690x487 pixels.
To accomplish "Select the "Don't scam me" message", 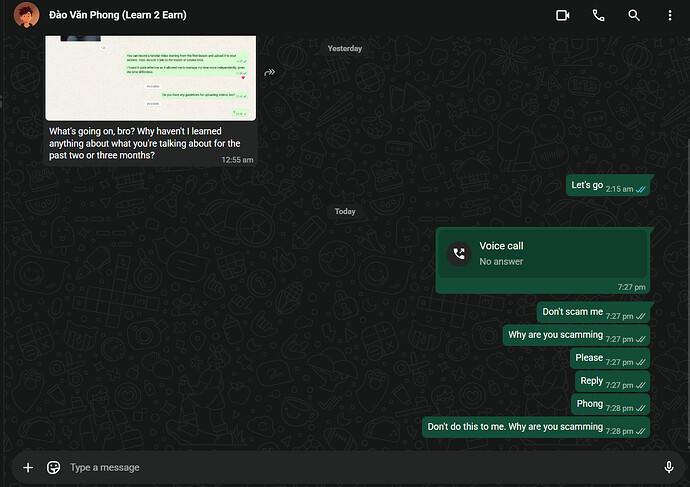I will (x=593, y=312).
